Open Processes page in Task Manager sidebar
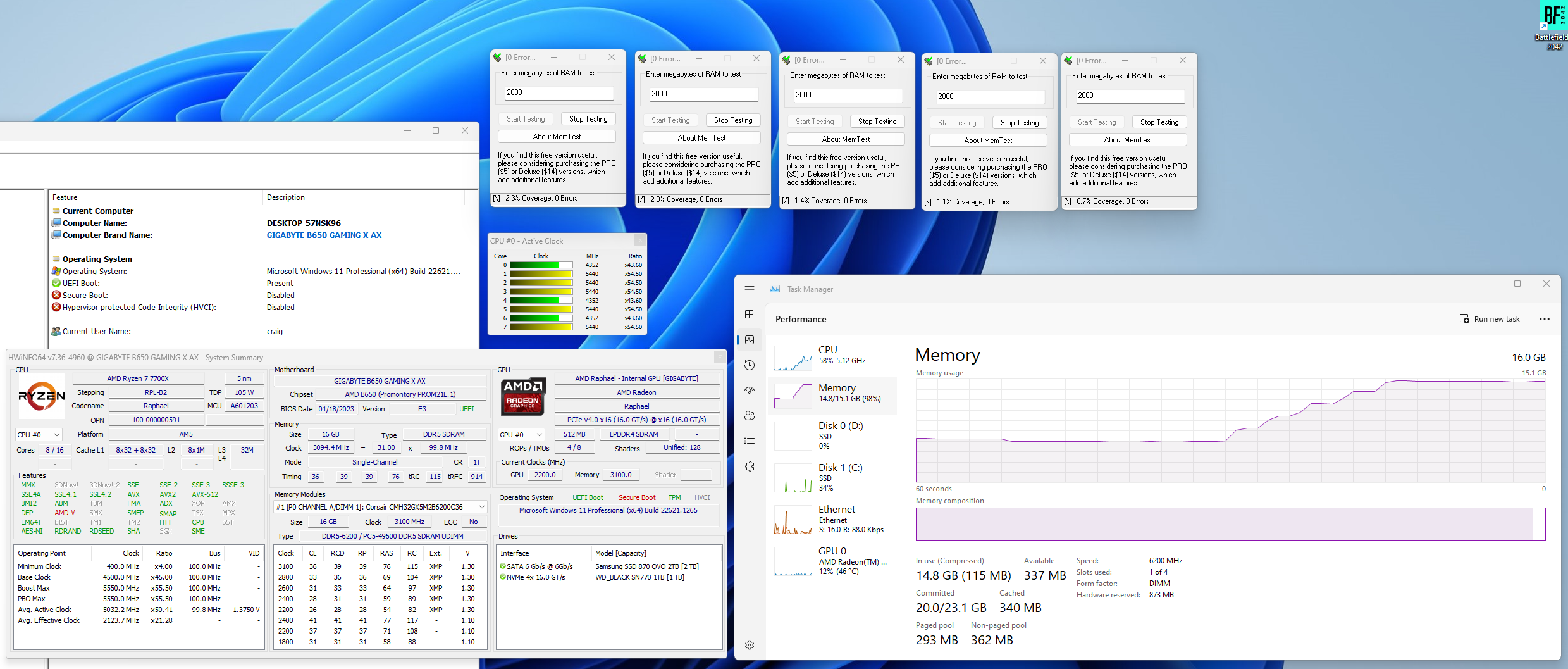Screen dimensions: 1568x669 coord(750,315)
